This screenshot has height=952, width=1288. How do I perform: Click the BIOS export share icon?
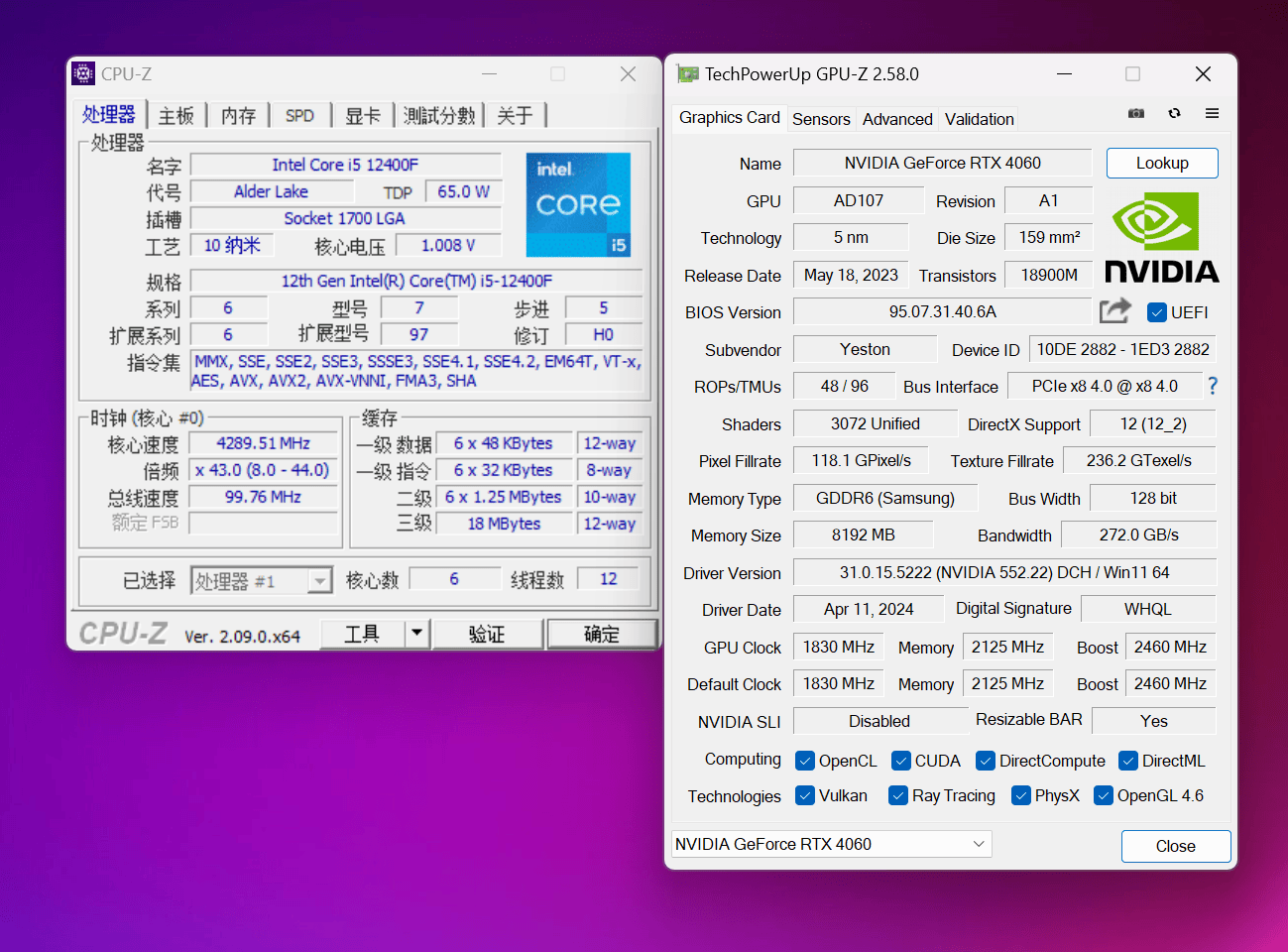[x=1115, y=311]
